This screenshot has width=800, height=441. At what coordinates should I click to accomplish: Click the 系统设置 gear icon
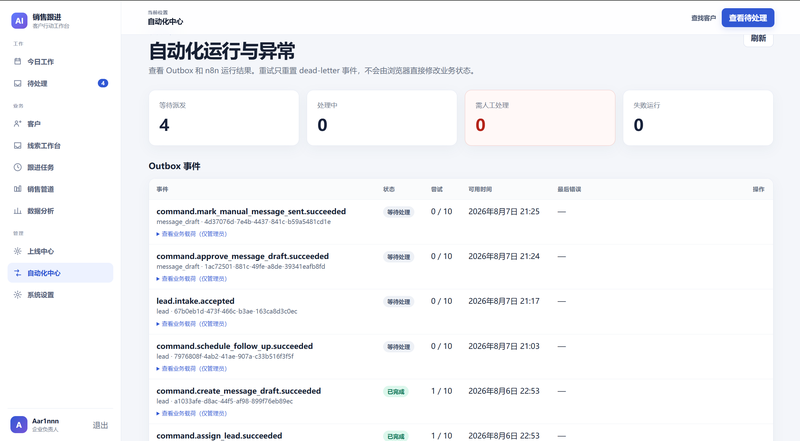17,295
